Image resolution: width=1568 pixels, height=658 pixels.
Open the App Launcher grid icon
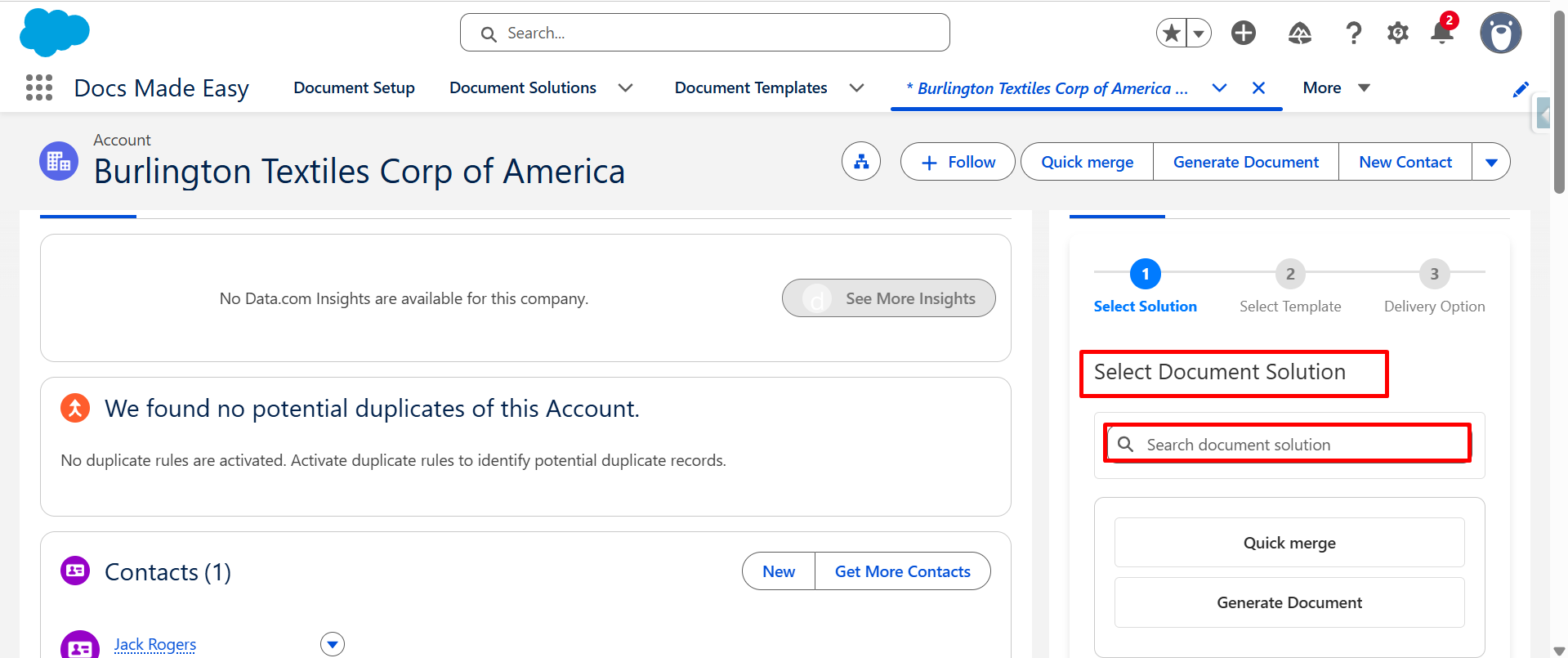click(x=39, y=87)
